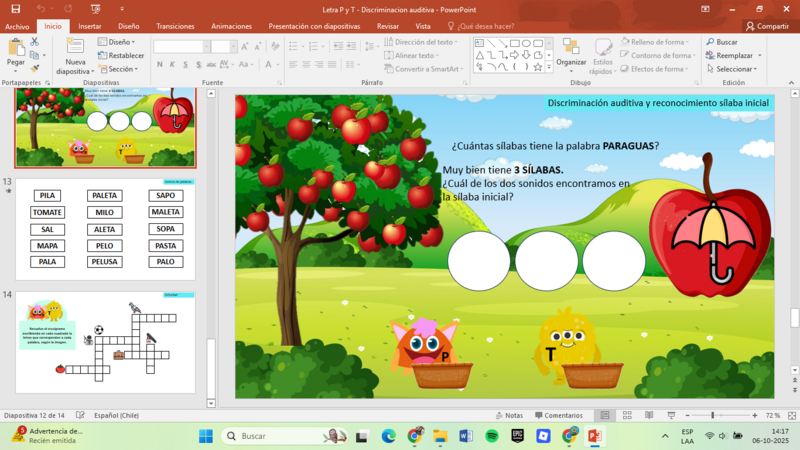Increase font size with the larger A icon
Image resolution: width=800 pixels, height=450 pixels.
pos(245,47)
